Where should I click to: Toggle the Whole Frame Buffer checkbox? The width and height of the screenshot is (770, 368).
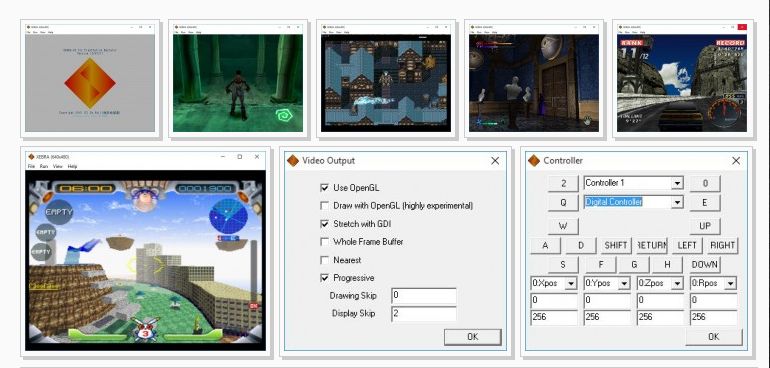point(324,242)
